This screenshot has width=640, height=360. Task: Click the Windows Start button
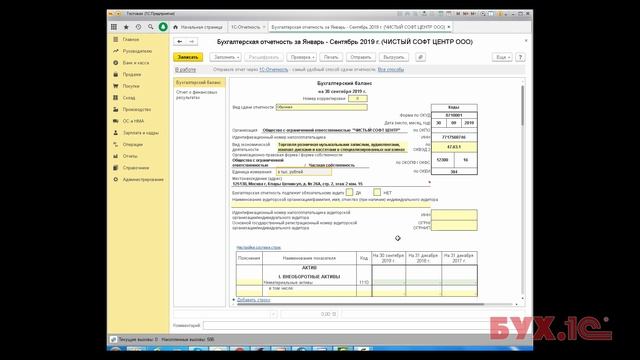coord(116,349)
